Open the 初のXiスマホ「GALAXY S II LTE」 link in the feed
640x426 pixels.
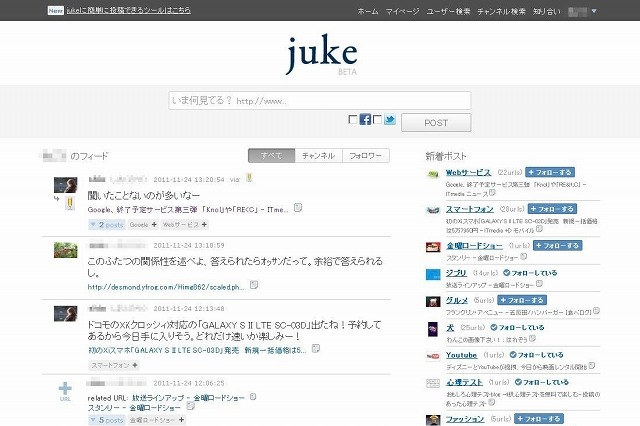[197, 350]
